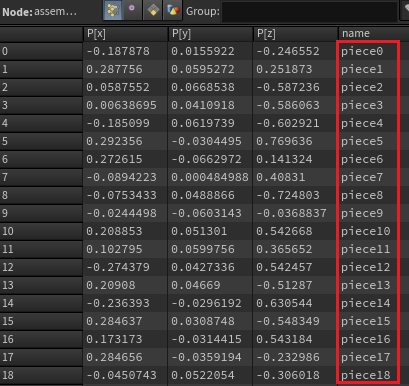Screen dimensions: 409x386
Task: Click the Group filter input field
Action: point(309,11)
